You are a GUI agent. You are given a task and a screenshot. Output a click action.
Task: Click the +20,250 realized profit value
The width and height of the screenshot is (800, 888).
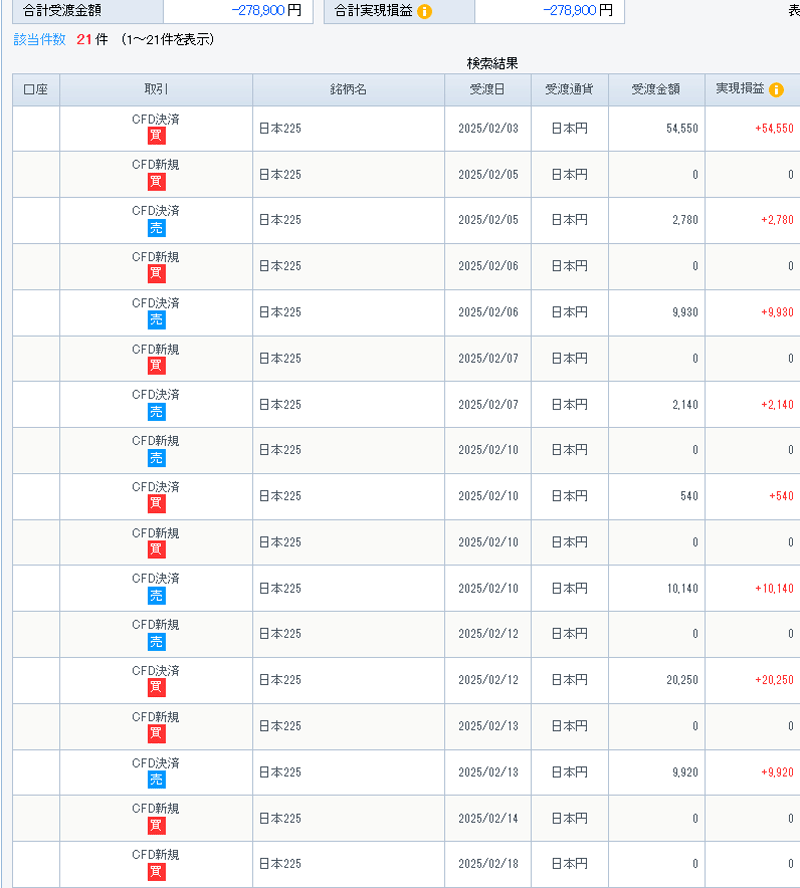click(774, 680)
